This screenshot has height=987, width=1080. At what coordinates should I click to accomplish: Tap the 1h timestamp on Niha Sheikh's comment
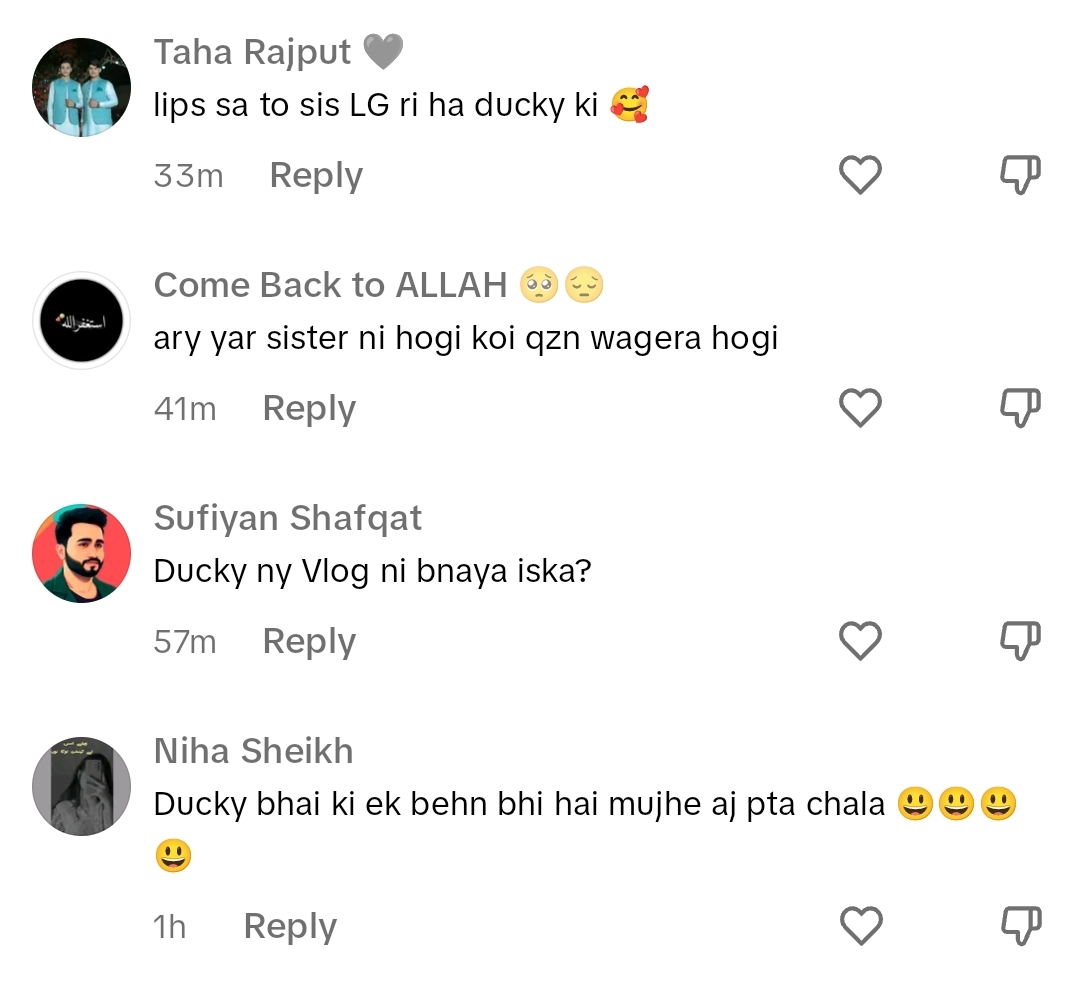(x=171, y=925)
